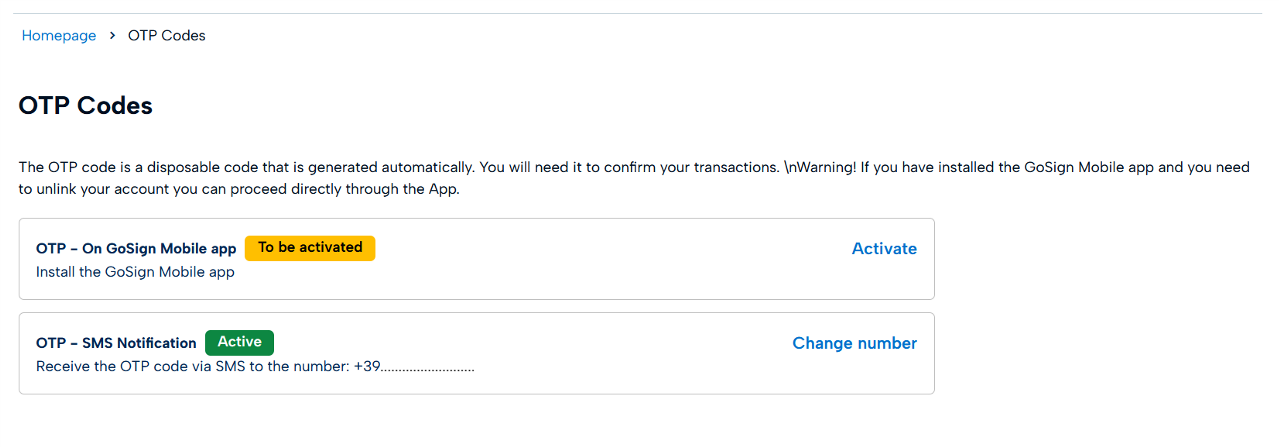Click the masked +39 phone number
1280x447 pixels.
414,366
